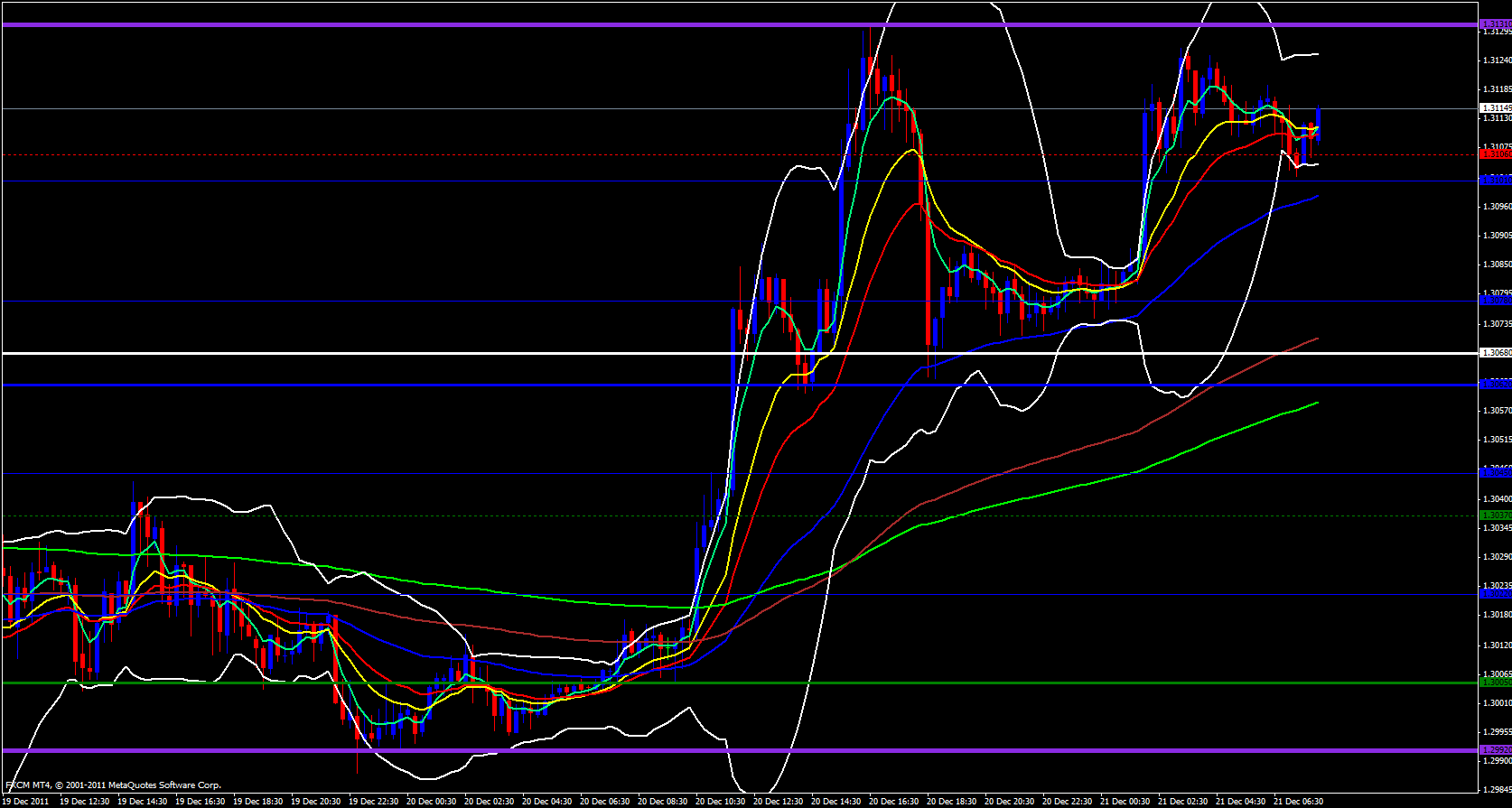
Task: Click the 1.30905 price axis value
Action: (1497, 236)
